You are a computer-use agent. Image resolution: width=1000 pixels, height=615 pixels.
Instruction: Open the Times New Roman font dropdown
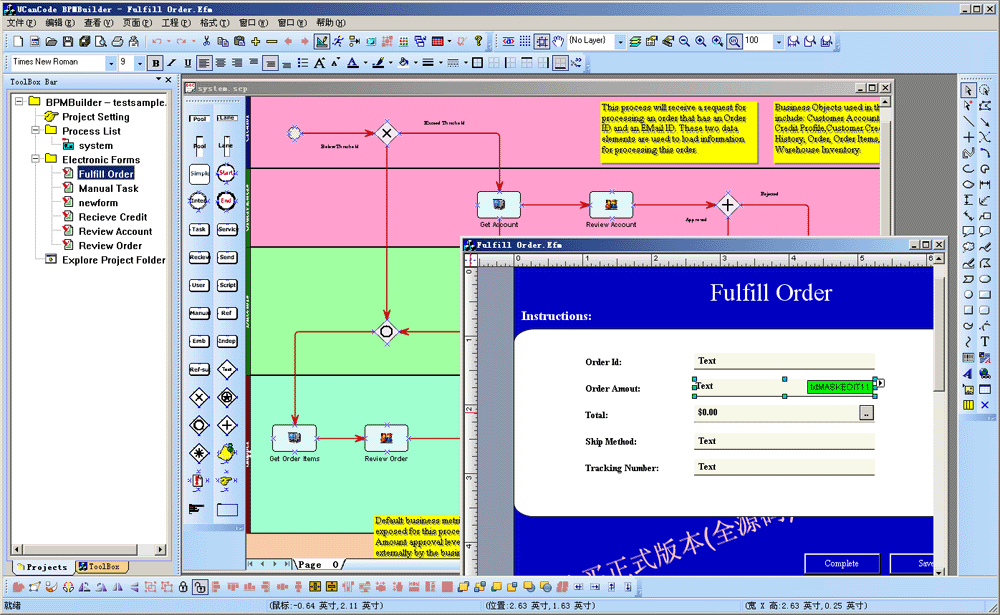click(x=110, y=63)
